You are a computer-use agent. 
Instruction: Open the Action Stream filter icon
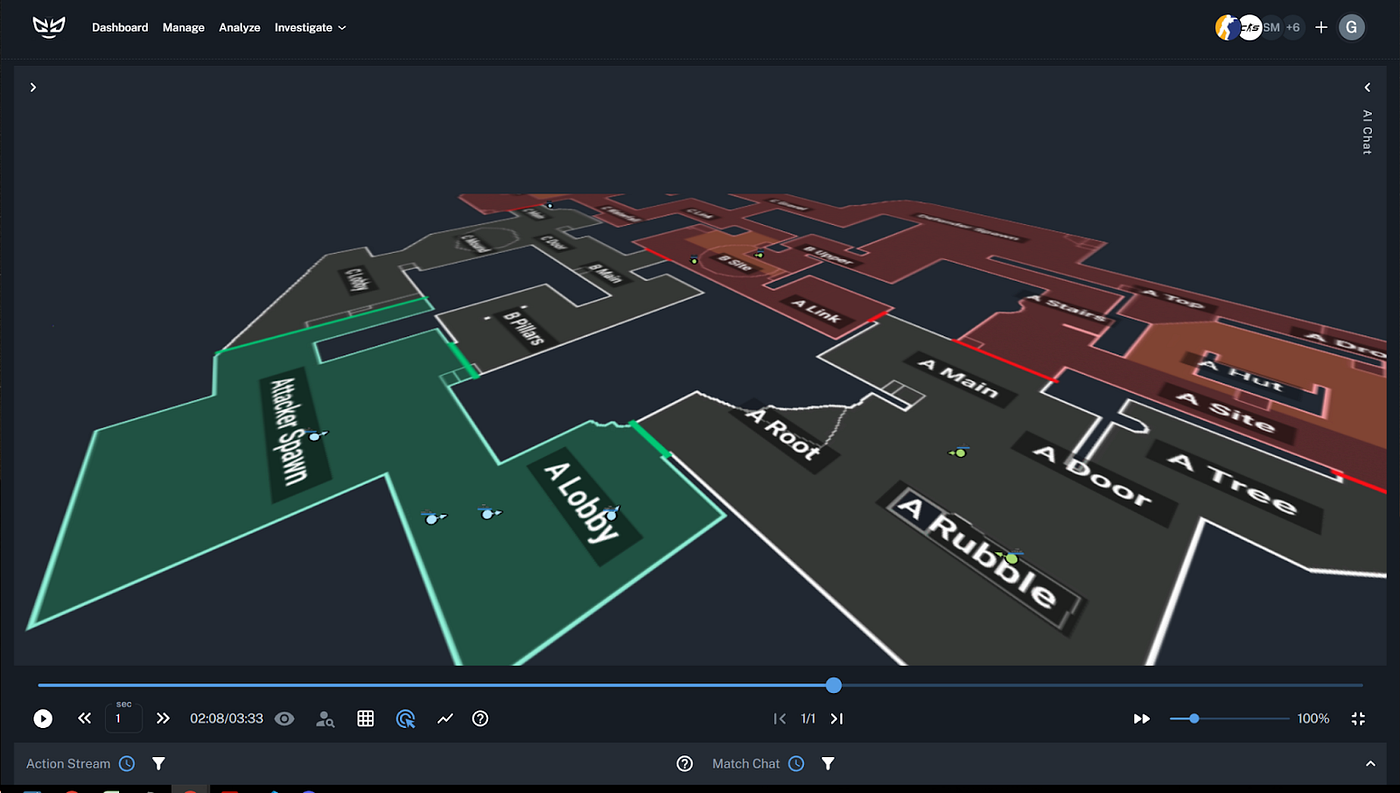coord(158,763)
